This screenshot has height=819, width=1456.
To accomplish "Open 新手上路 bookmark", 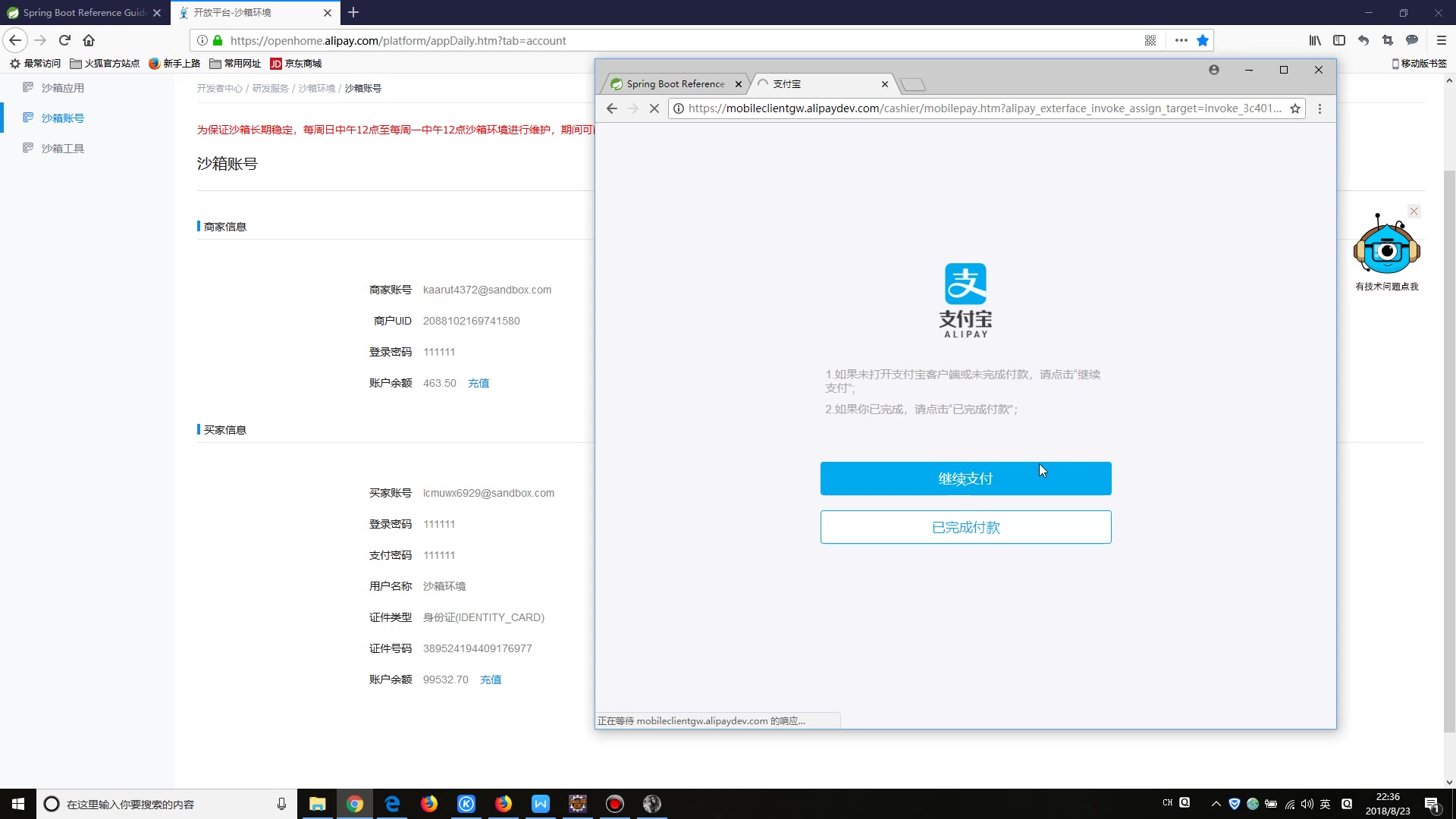I will [174, 64].
